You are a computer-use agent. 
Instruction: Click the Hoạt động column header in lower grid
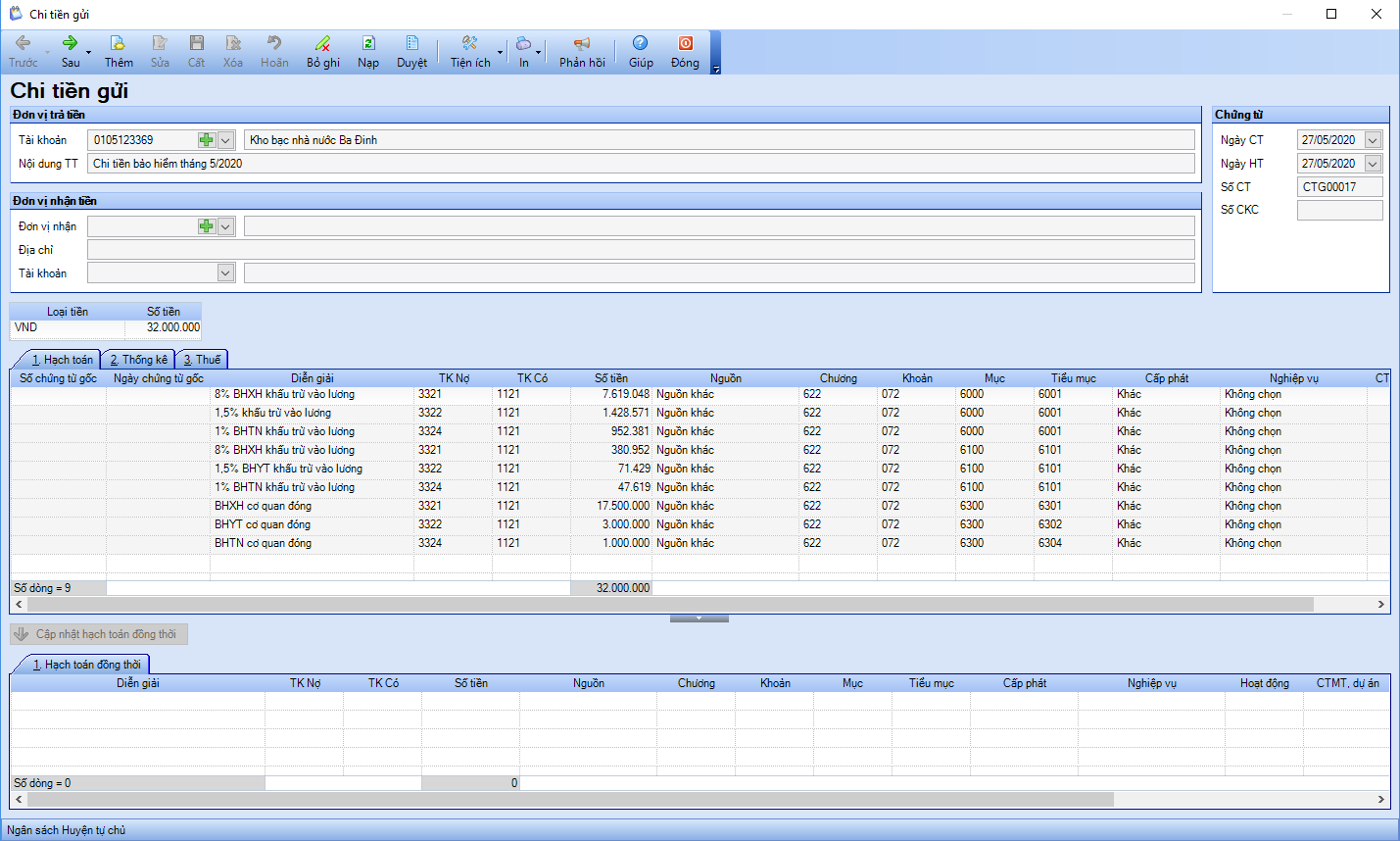click(1264, 683)
